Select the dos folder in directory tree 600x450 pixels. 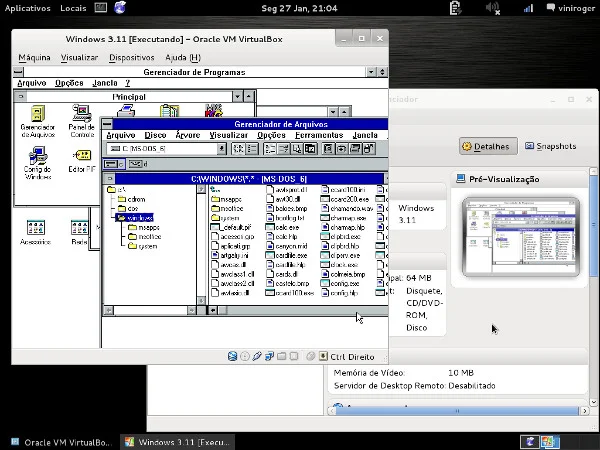128,209
